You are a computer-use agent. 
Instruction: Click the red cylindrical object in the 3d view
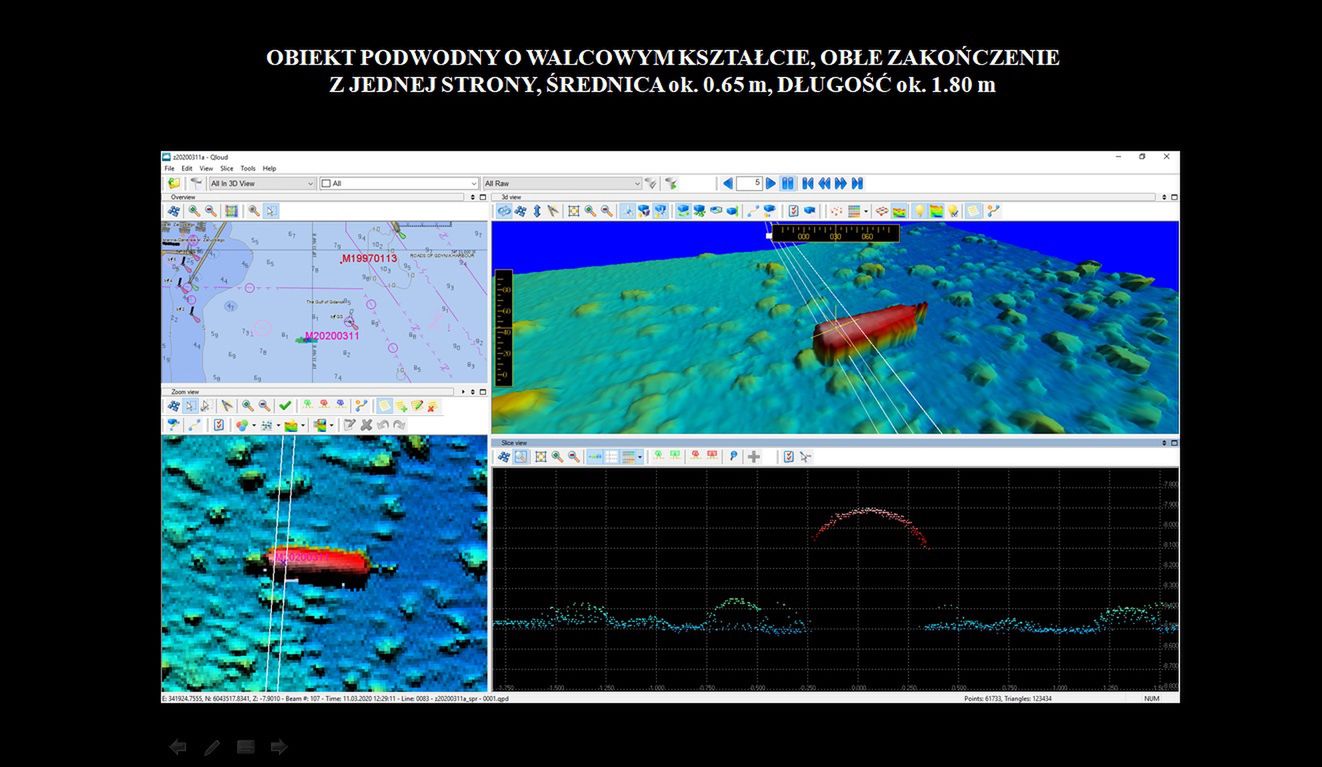pos(867,332)
